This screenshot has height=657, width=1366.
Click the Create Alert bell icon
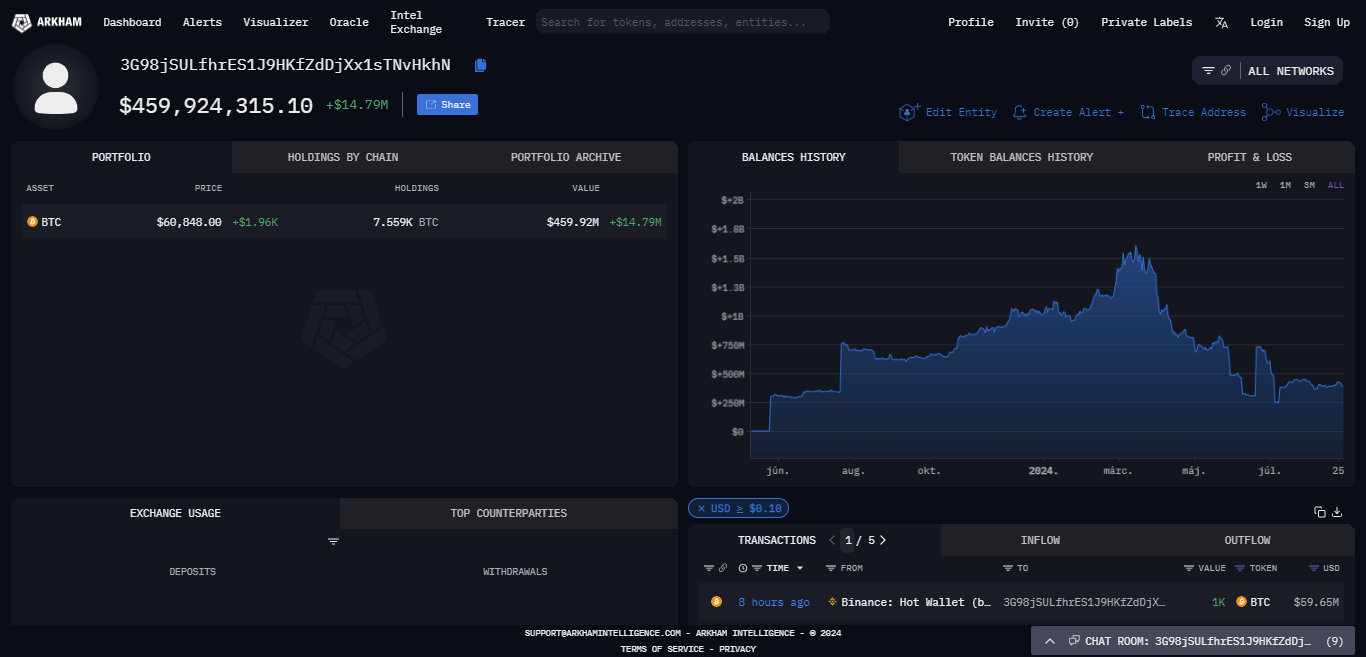[1020, 112]
